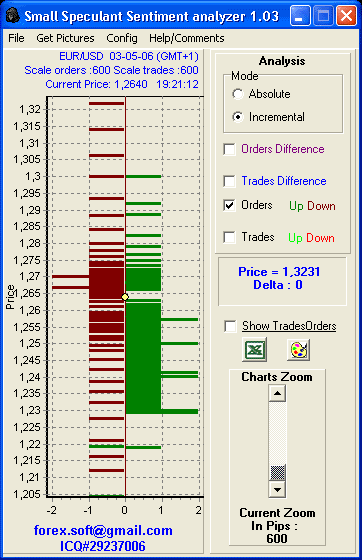Click the Current Price: 1,2640 header text

click(96, 84)
